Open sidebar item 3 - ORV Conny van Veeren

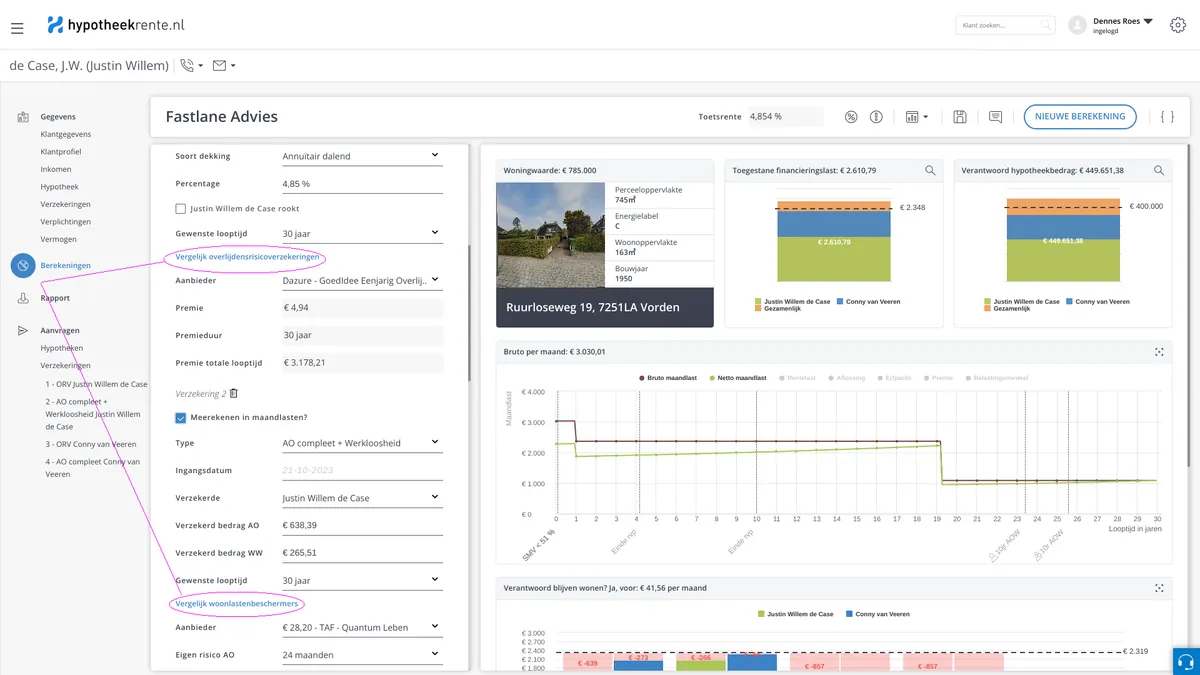(91, 443)
